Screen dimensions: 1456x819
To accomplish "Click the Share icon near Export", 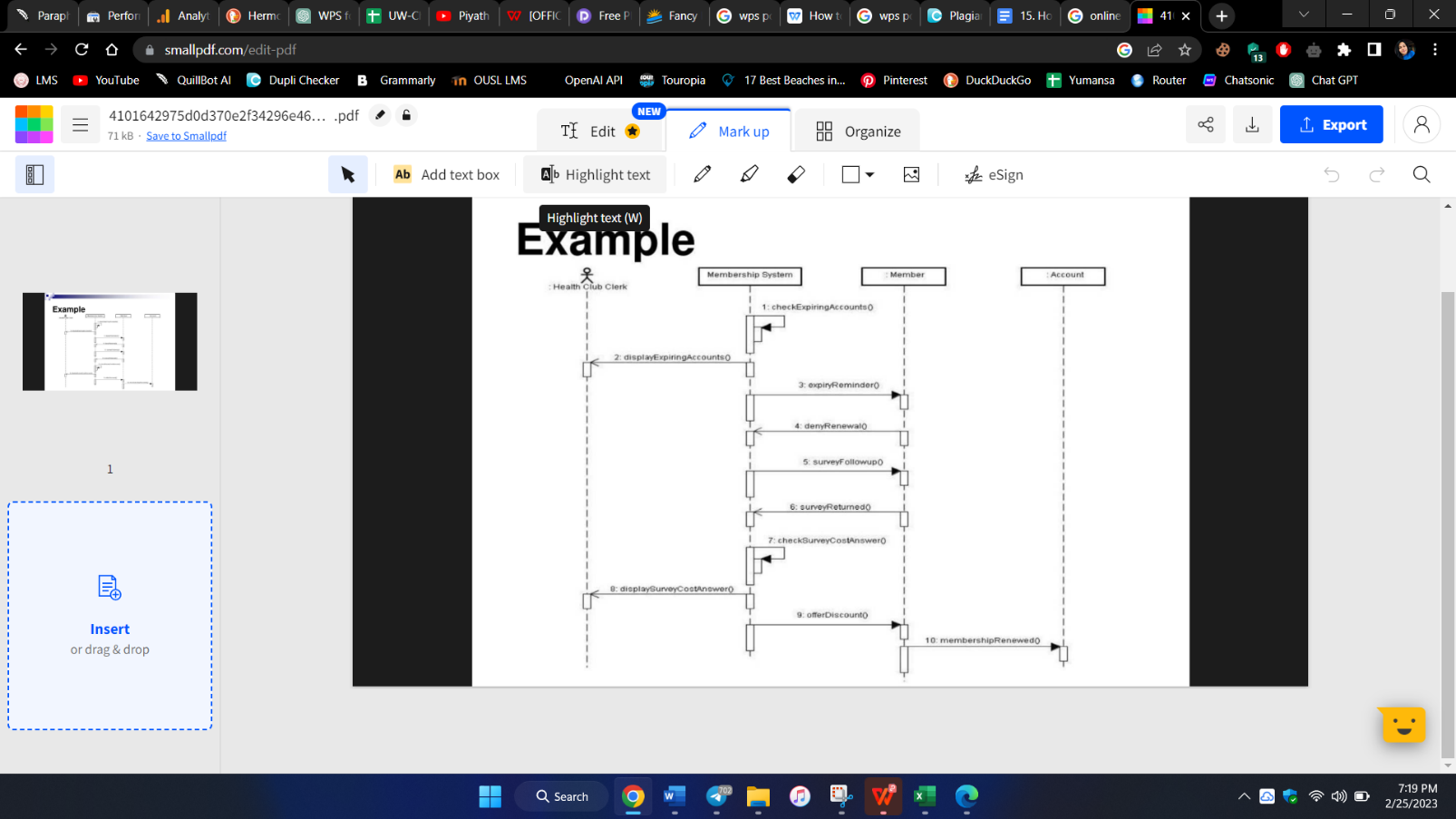I will click(x=1205, y=124).
